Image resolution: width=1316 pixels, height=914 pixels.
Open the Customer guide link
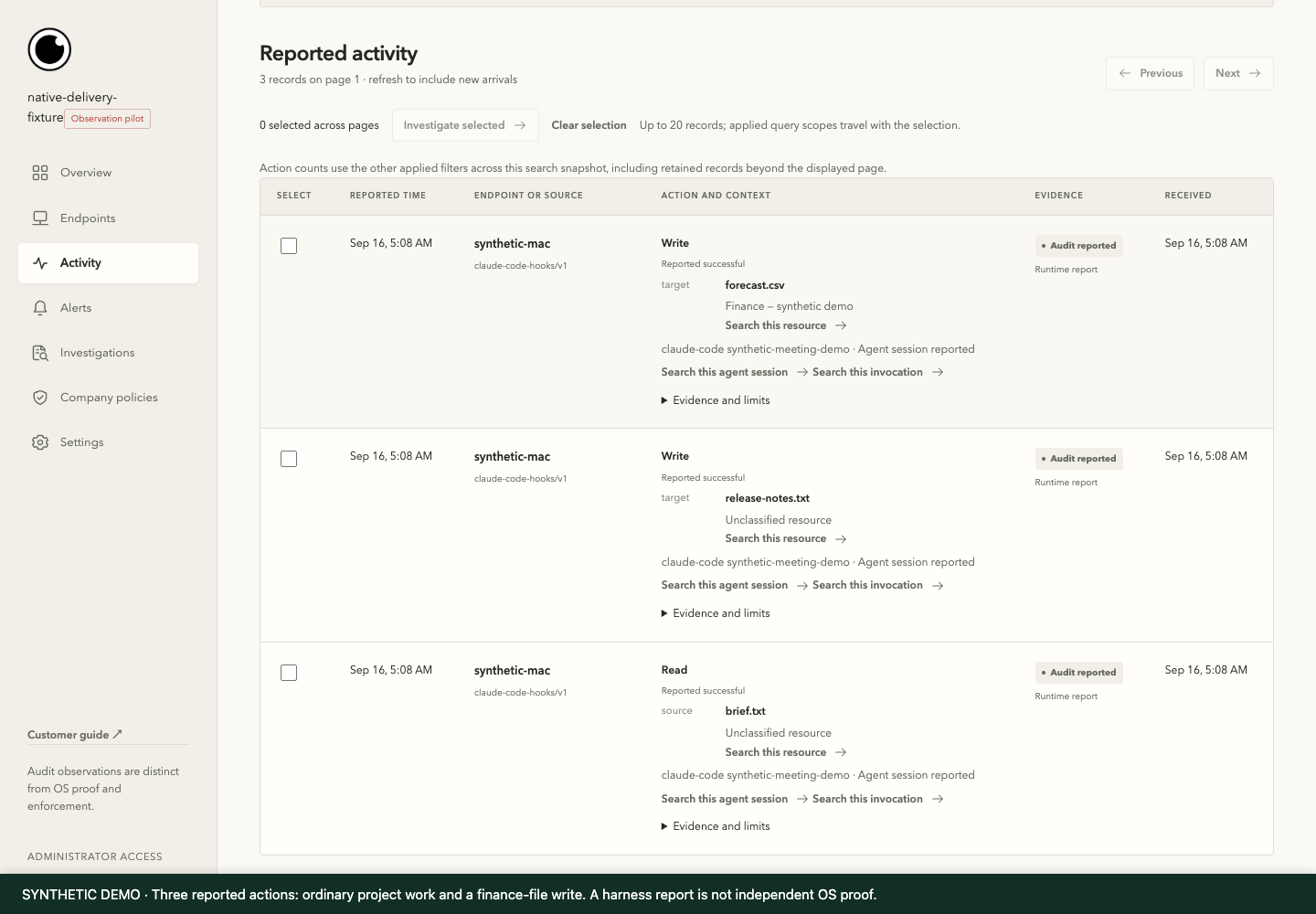[75, 735]
